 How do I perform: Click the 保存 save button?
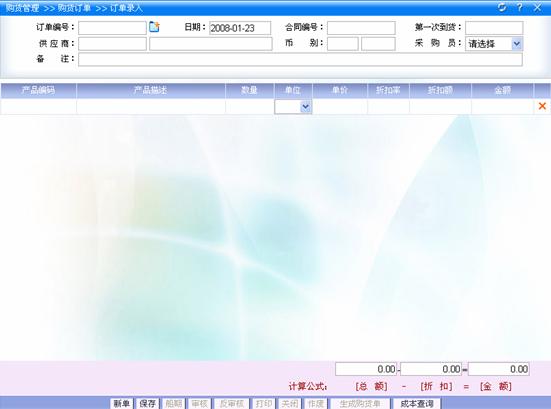147,403
